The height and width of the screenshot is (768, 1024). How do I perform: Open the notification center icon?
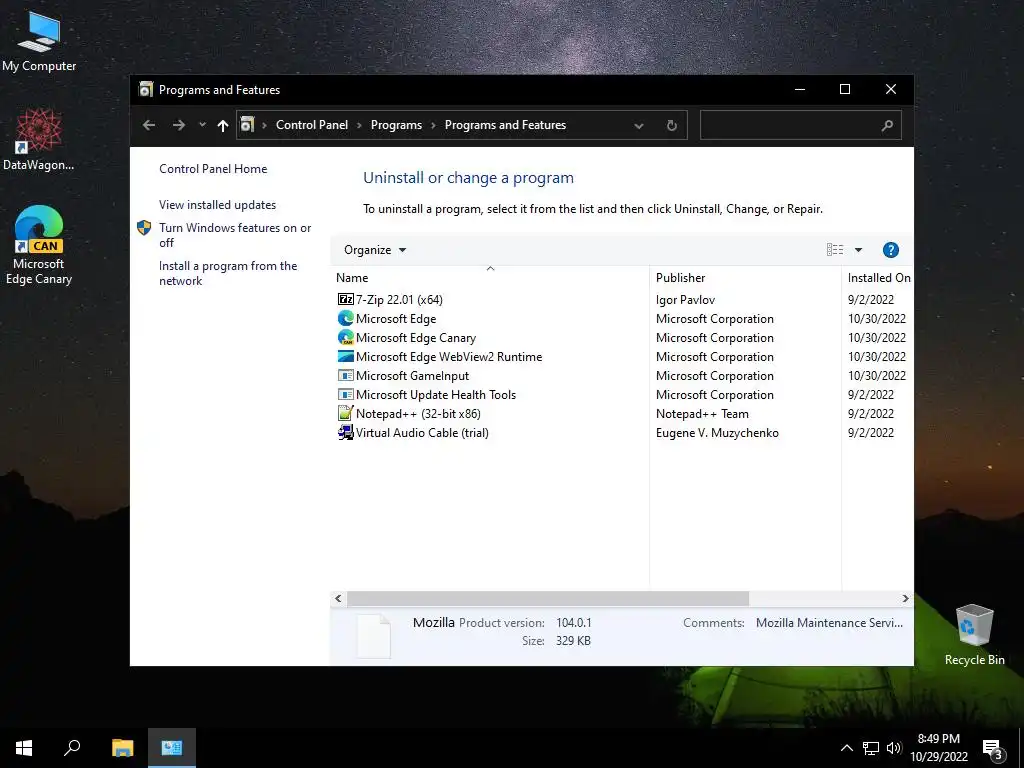click(x=992, y=750)
